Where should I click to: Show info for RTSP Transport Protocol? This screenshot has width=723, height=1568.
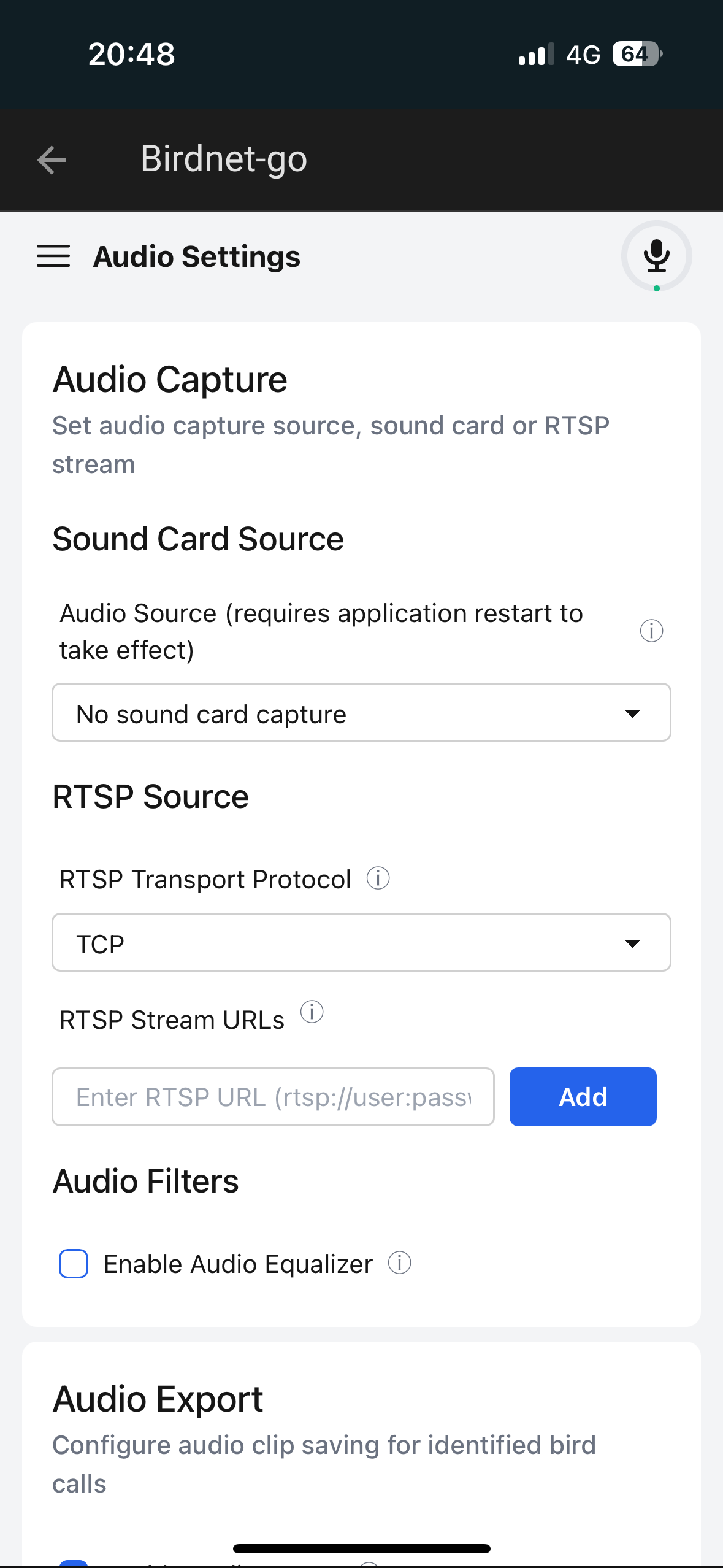point(378,878)
